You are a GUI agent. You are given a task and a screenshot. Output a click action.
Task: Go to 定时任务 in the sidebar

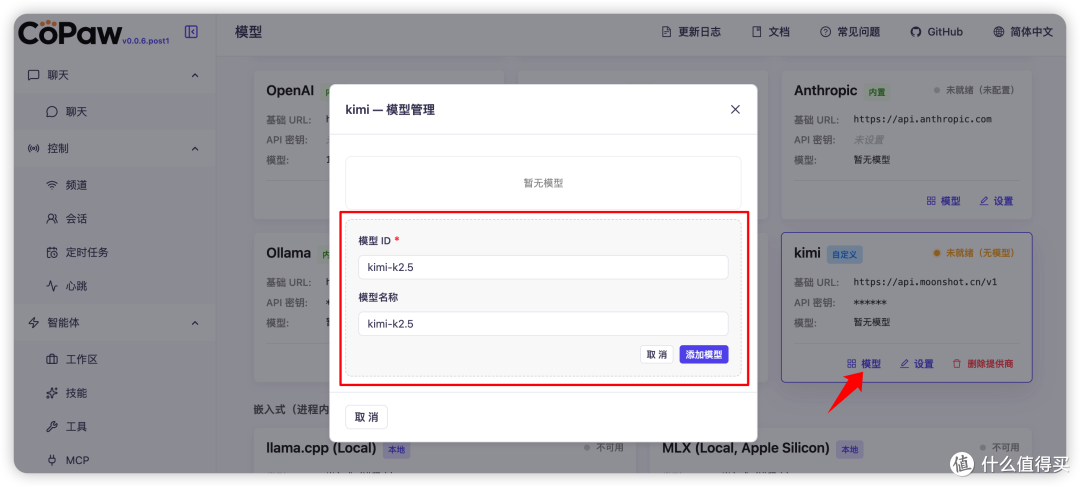click(86, 252)
